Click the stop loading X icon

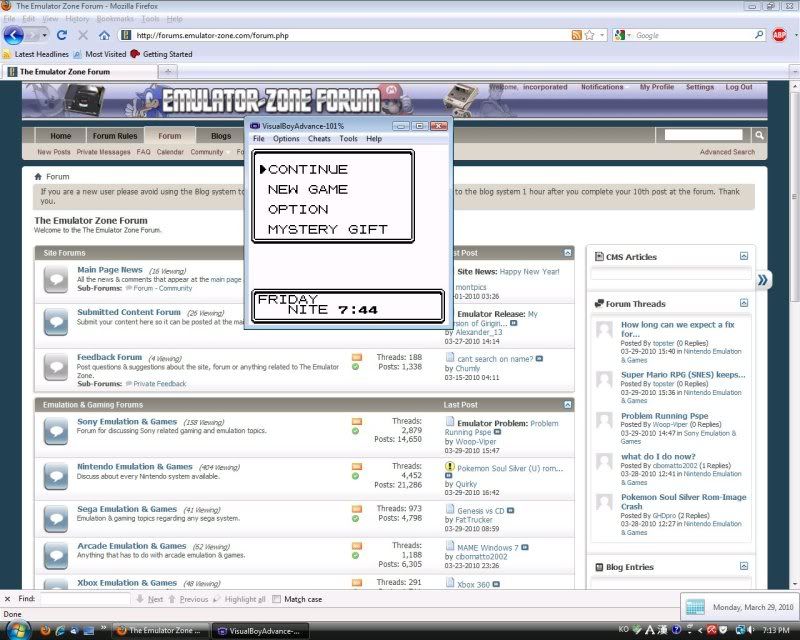(x=83, y=35)
